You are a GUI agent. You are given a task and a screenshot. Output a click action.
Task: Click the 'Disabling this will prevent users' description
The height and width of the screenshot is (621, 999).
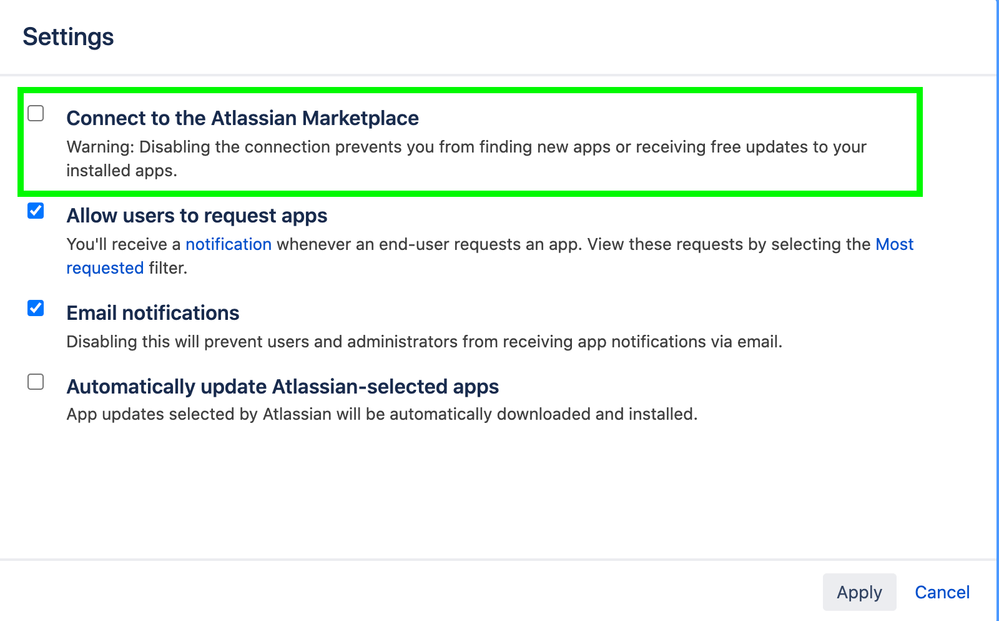(189, 342)
